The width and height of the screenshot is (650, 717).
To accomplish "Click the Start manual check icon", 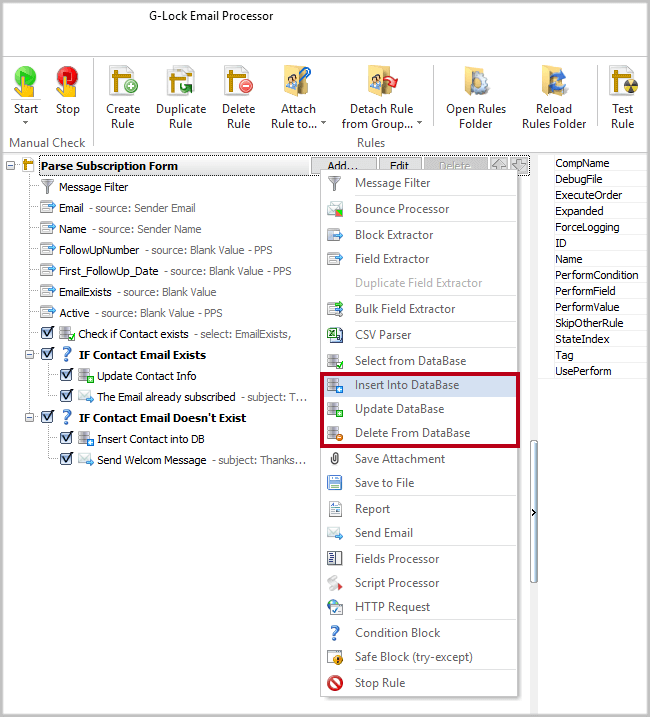I will 25,81.
